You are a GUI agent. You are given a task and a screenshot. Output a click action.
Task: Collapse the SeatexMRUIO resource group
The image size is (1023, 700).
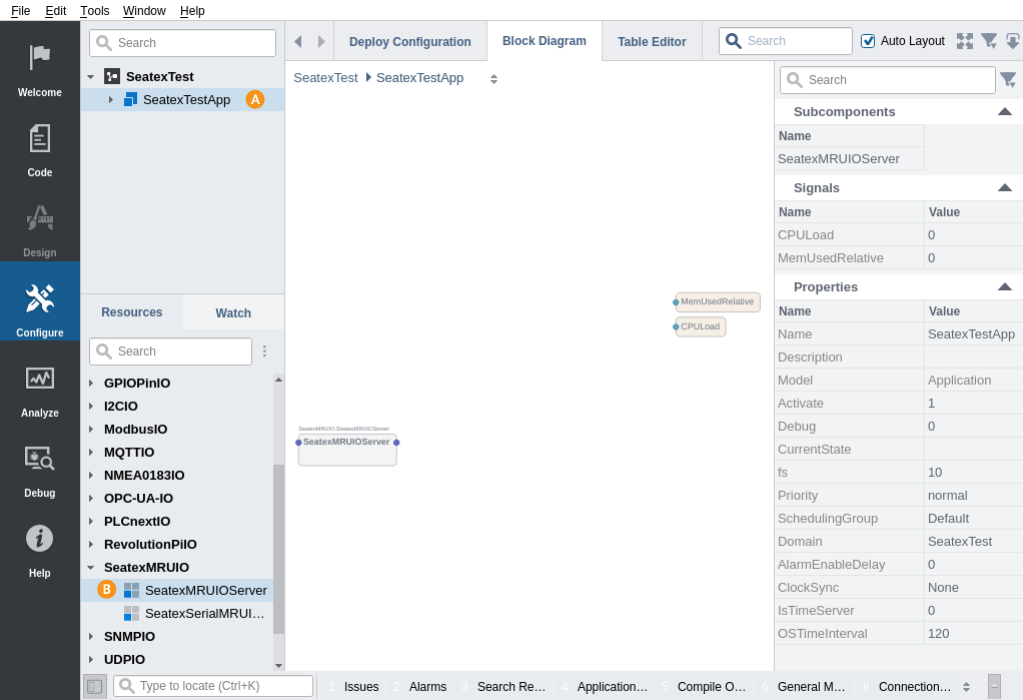(91, 567)
